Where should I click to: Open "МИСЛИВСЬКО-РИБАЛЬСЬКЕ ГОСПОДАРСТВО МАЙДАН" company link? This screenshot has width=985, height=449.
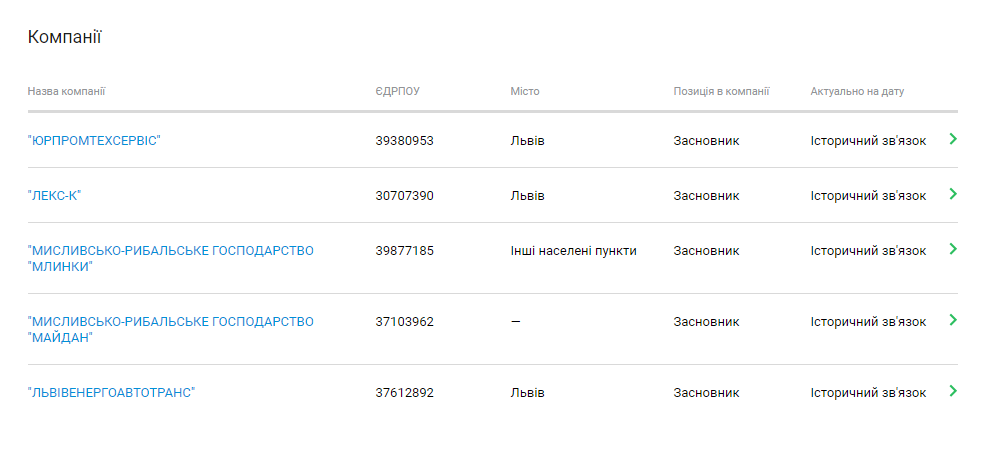pos(170,322)
